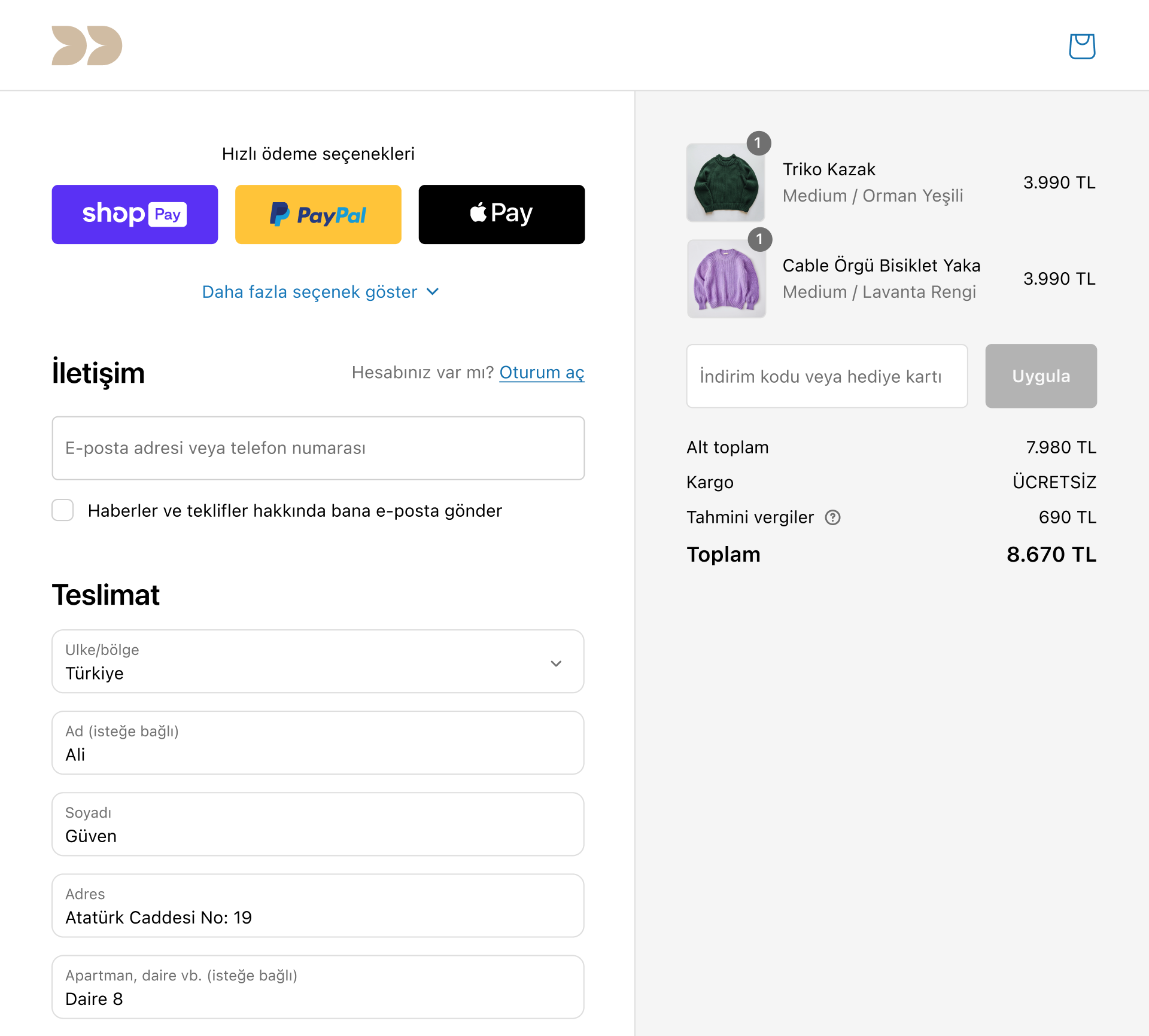Screen dimensions: 1149x1036
Task: Click the store logo in header
Action: pyautogui.click(x=87, y=45)
